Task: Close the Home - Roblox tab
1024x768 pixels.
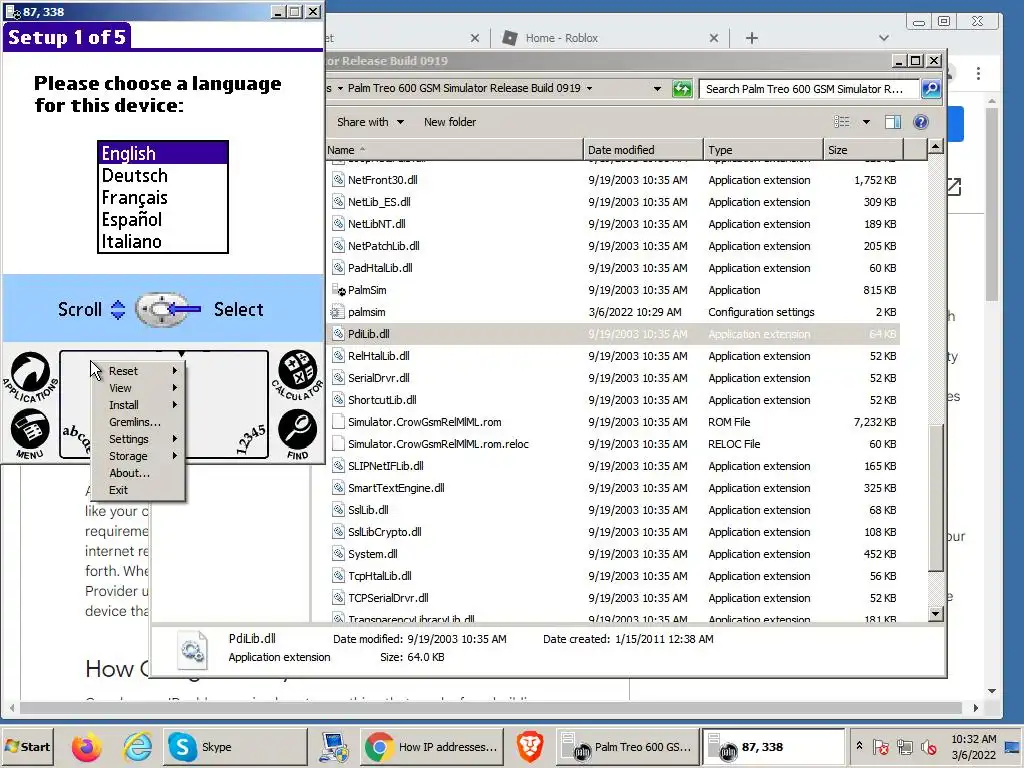Action: coord(714,38)
